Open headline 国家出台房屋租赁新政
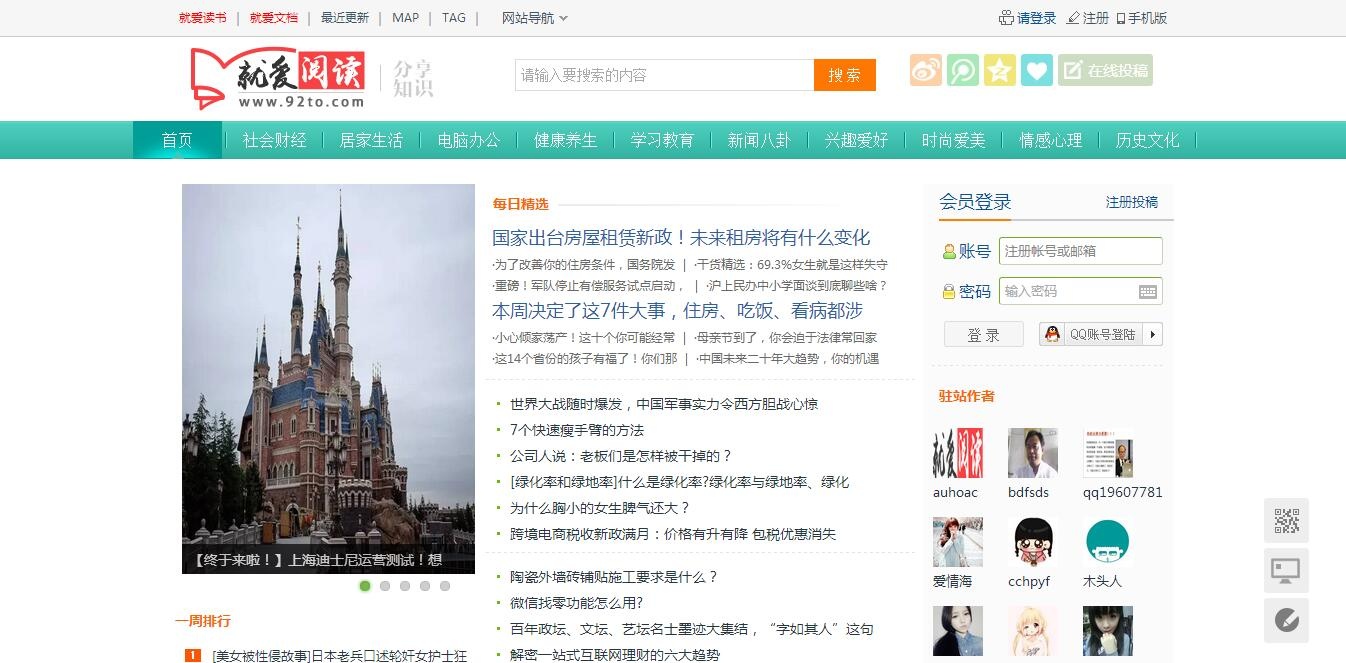This screenshot has height=663, width=1346. [x=681, y=238]
